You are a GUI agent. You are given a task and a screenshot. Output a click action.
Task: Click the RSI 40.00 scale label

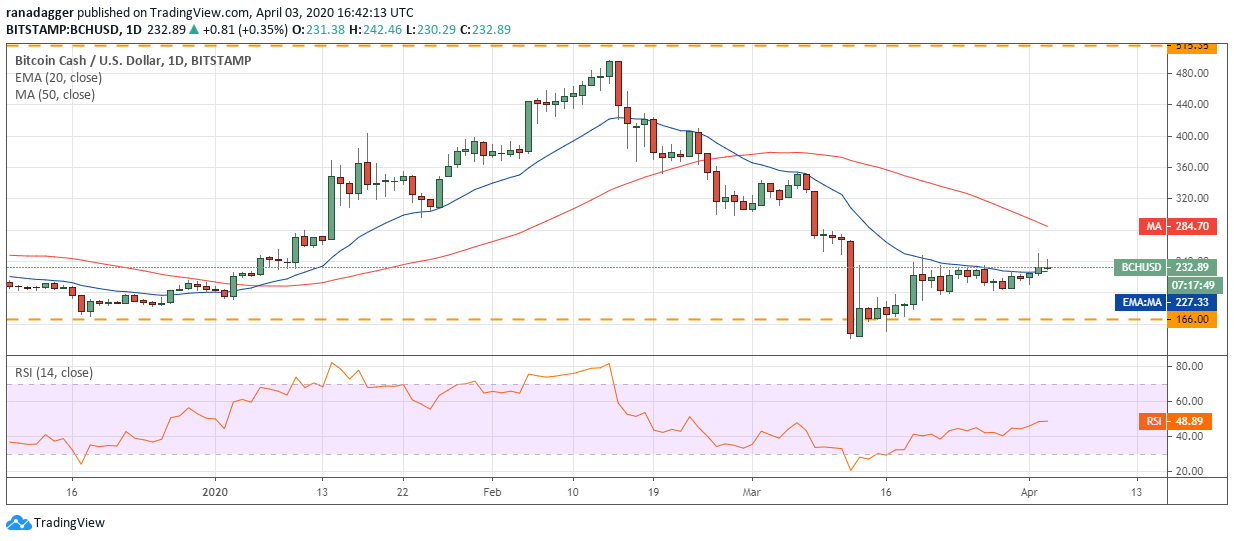1190,437
